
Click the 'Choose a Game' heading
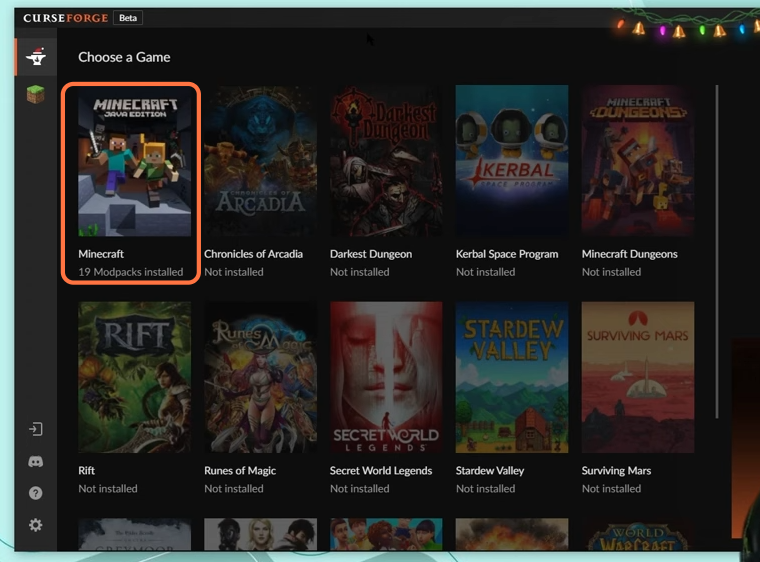pos(124,57)
